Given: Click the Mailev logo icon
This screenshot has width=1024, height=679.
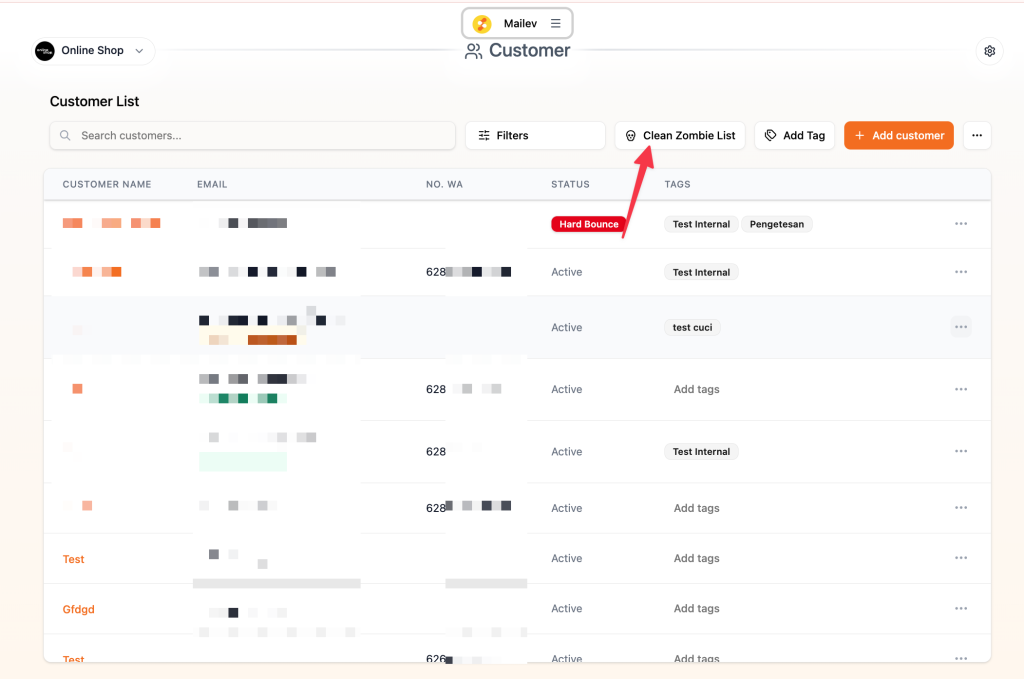Looking at the screenshot, I should click(x=482, y=24).
